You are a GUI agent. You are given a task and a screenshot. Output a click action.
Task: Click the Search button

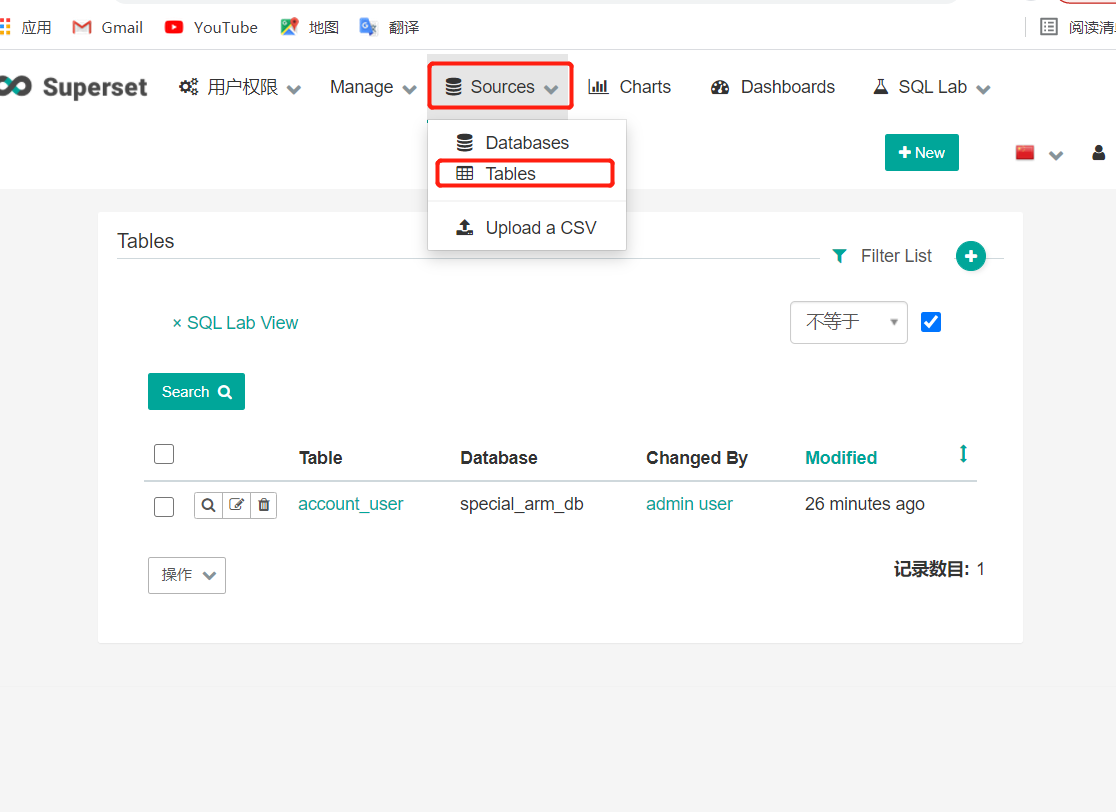click(196, 391)
